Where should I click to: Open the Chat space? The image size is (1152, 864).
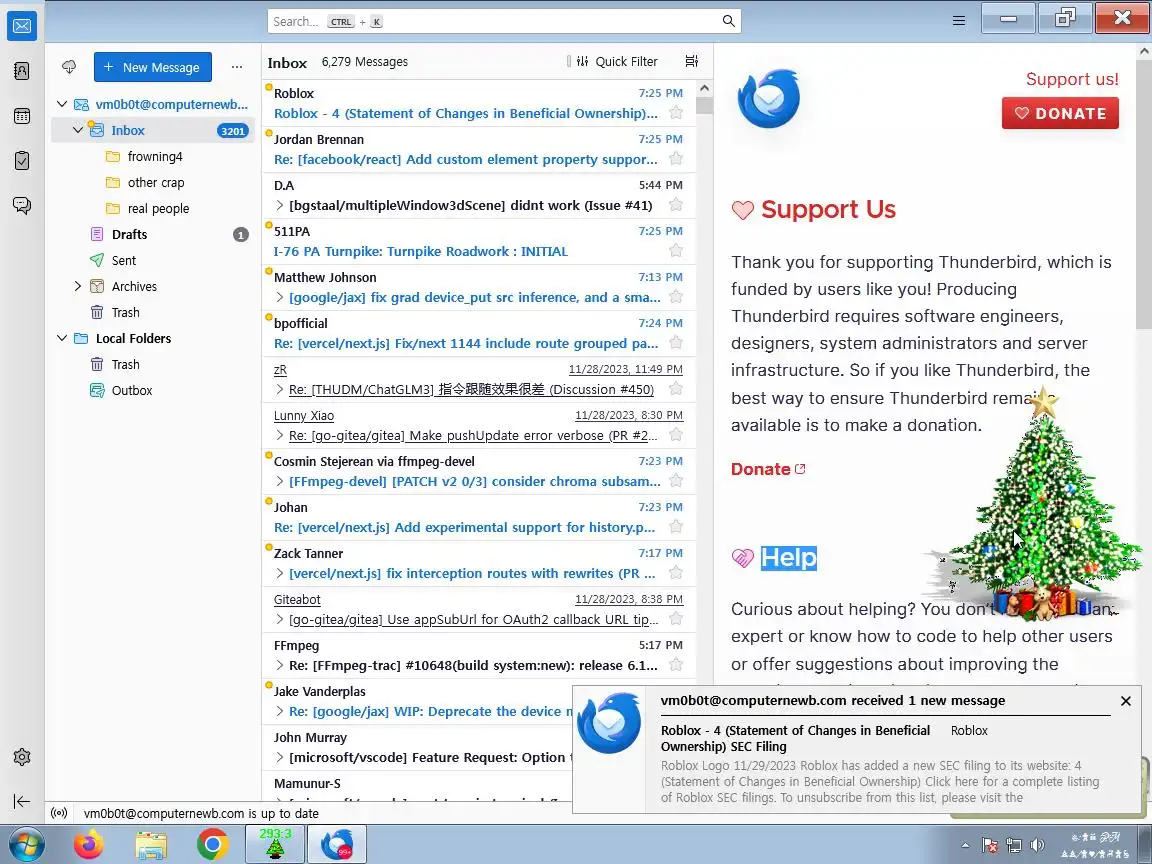point(22,205)
